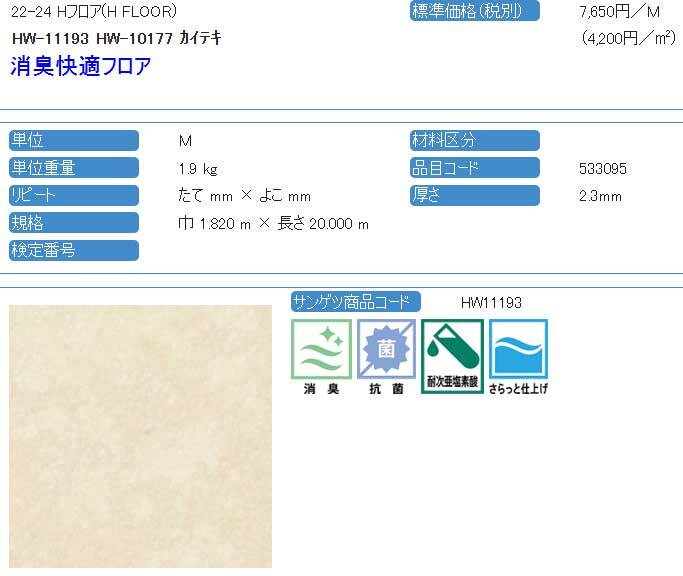The image size is (683, 576).
Task: Click the HW11193 product code value
Action: pos(491,302)
